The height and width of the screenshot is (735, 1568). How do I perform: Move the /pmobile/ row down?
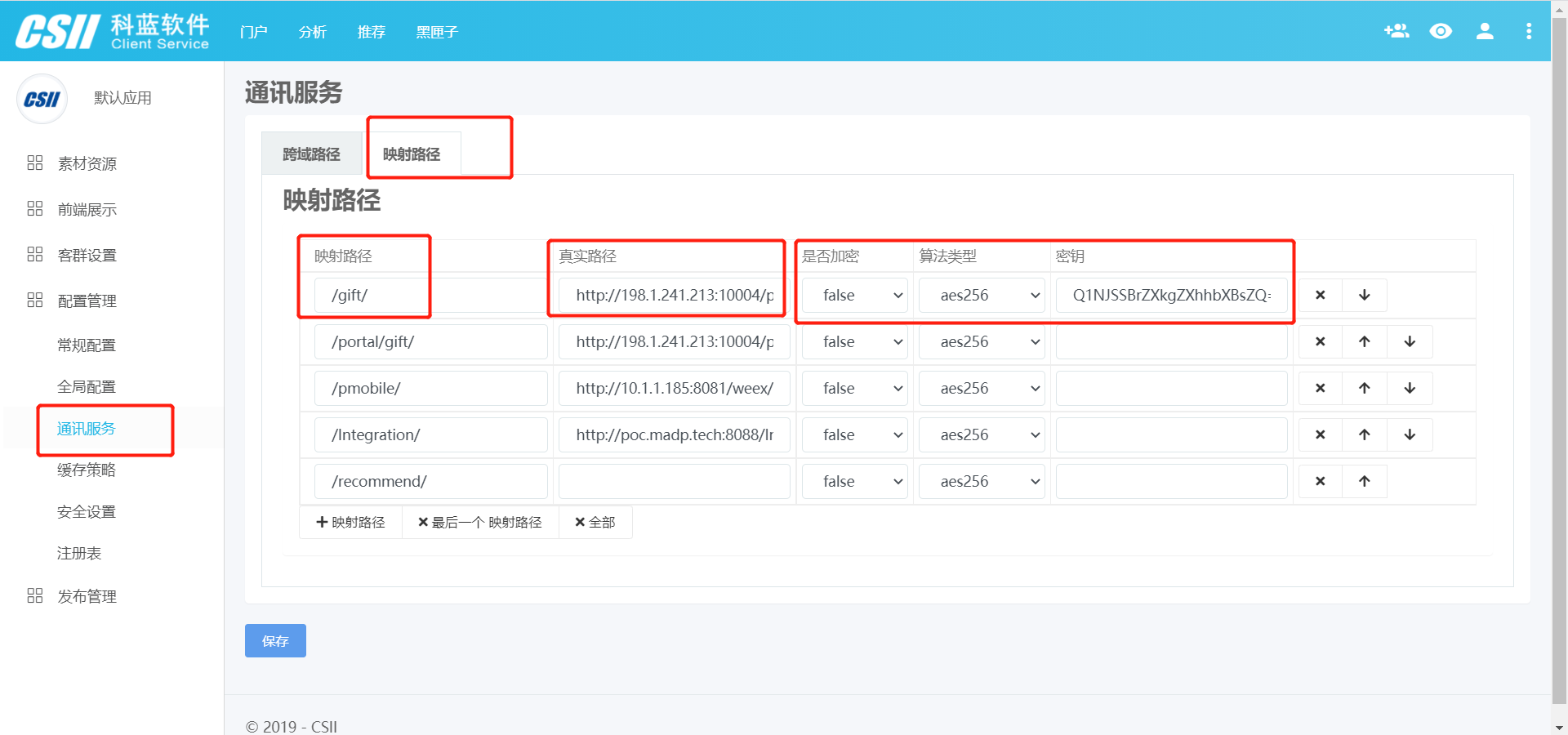point(1410,388)
